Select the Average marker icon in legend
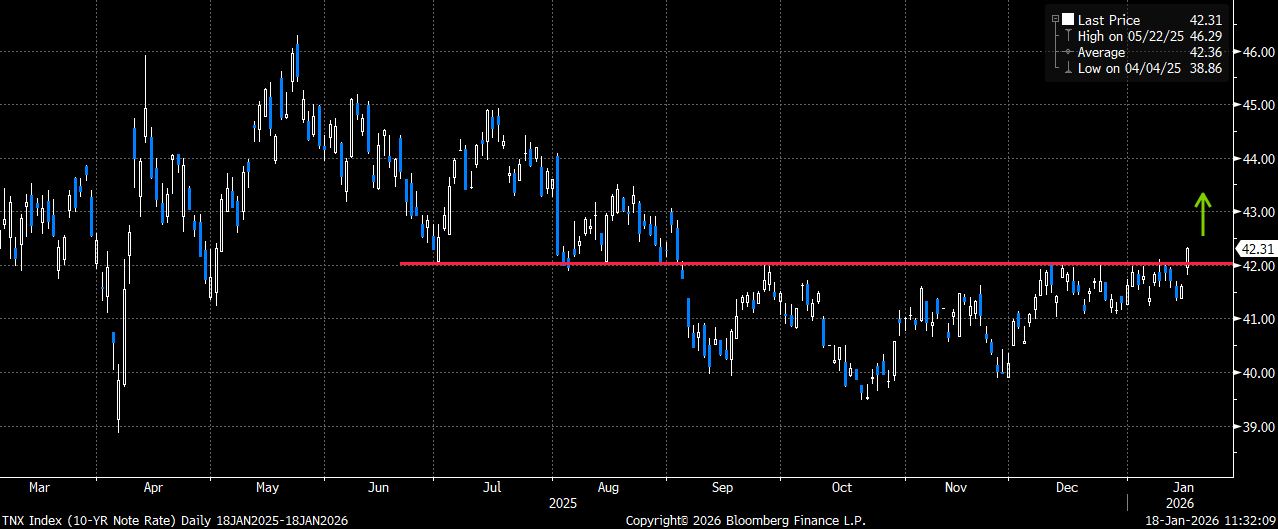The image size is (1278, 529). click(x=1068, y=52)
